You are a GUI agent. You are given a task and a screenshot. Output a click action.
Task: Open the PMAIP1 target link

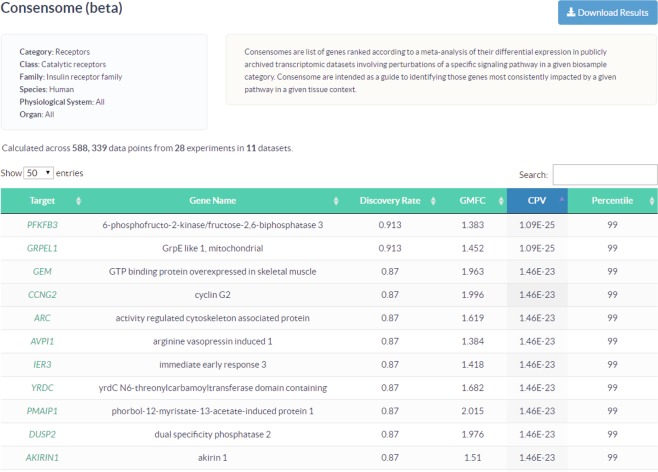[42, 411]
